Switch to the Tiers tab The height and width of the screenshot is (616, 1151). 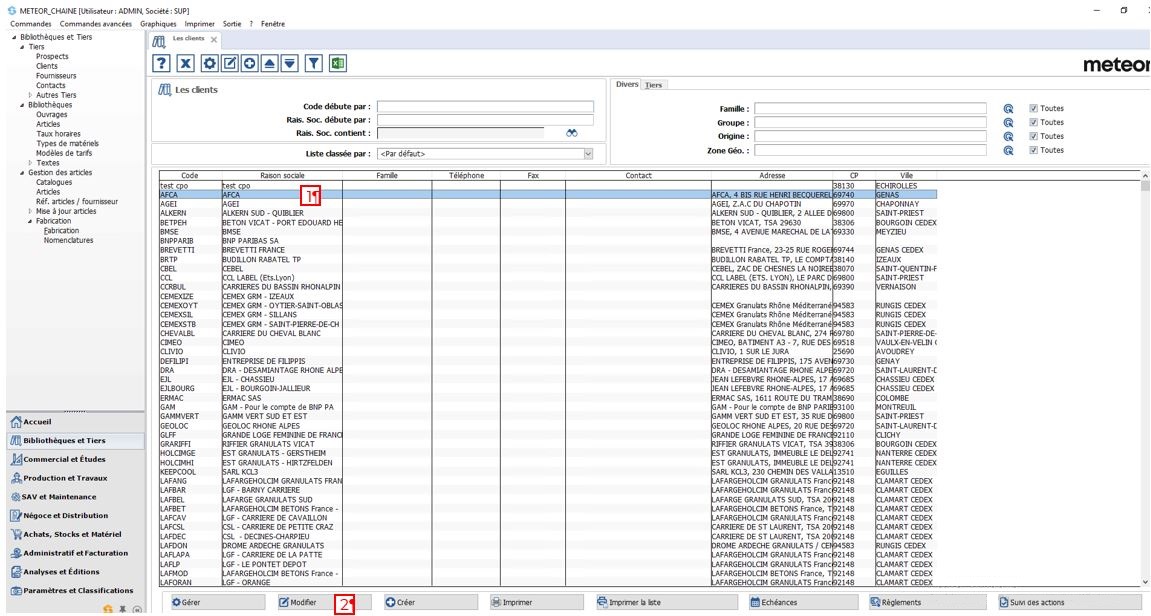pos(653,85)
